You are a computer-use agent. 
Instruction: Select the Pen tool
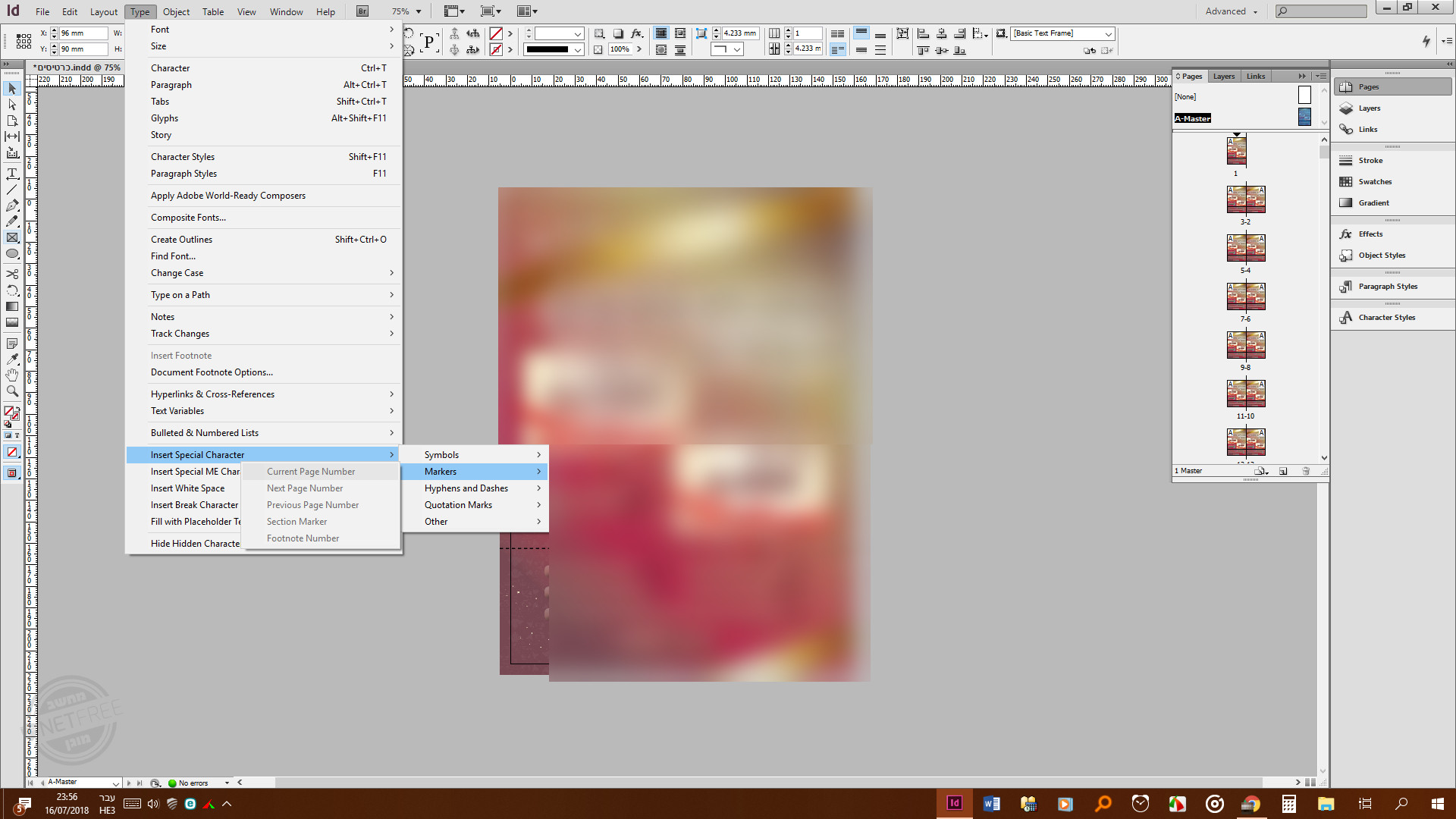point(12,206)
